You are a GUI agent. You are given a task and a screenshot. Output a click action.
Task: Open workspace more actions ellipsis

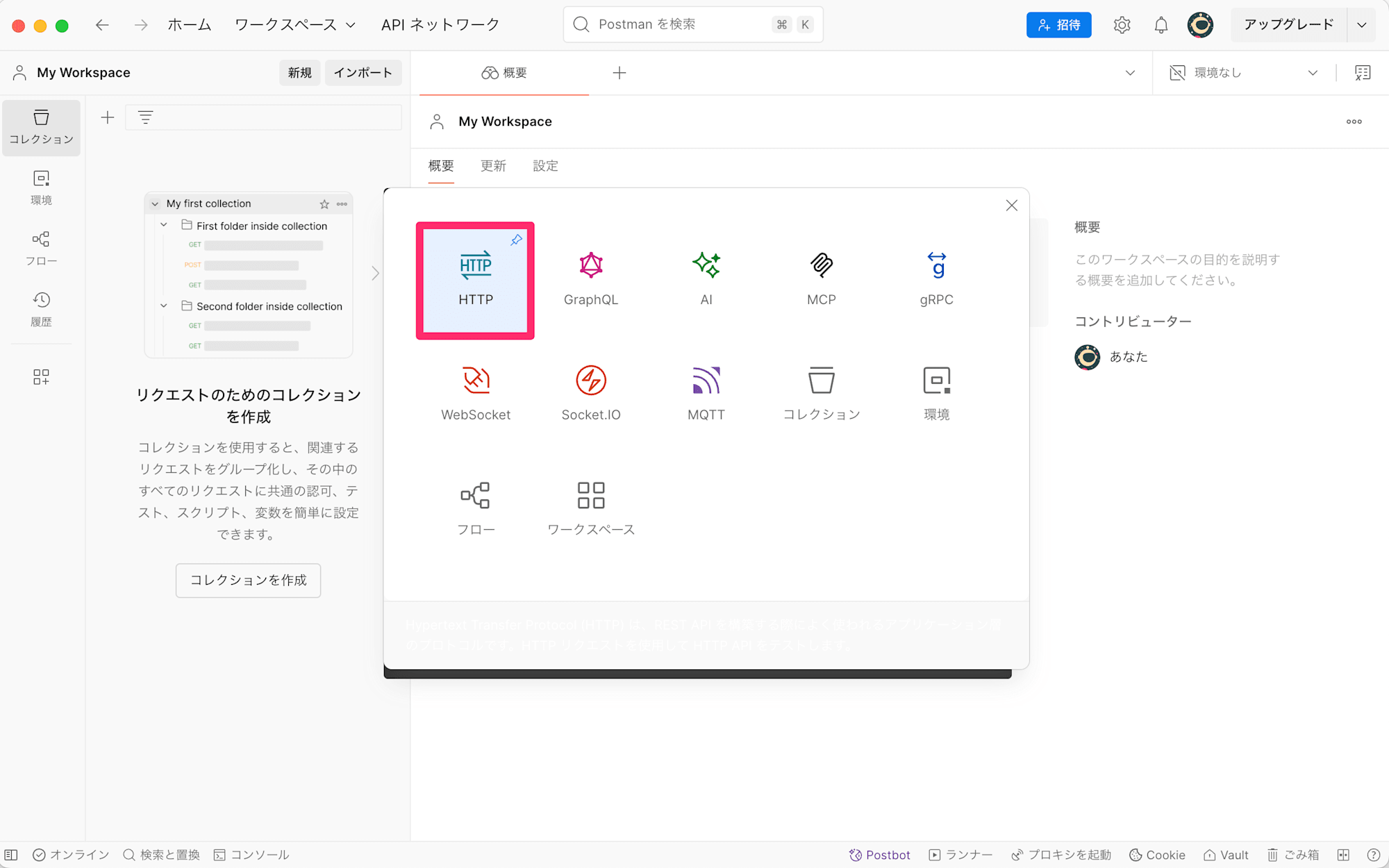click(1354, 122)
